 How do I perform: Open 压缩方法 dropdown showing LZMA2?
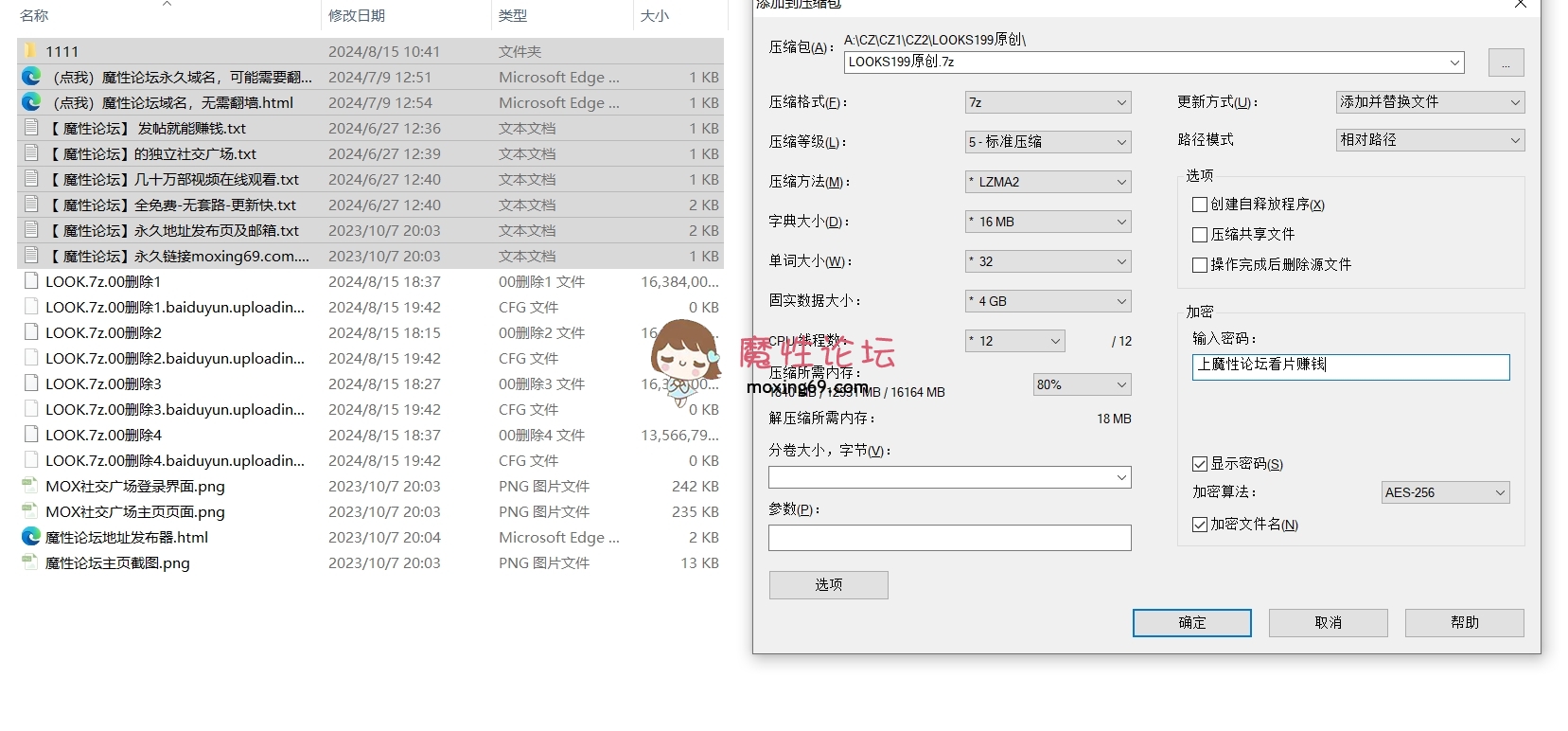click(1048, 182)
